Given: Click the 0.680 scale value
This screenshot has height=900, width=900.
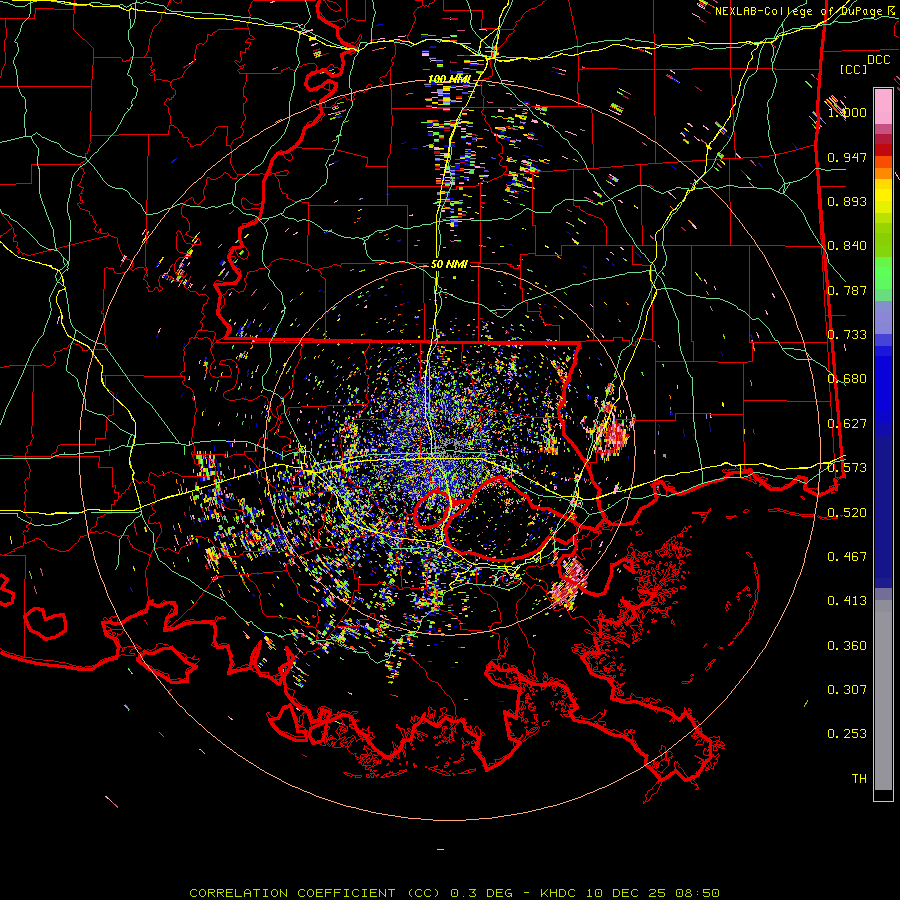Looking at the screenshot, I should (x=847, y=379).
